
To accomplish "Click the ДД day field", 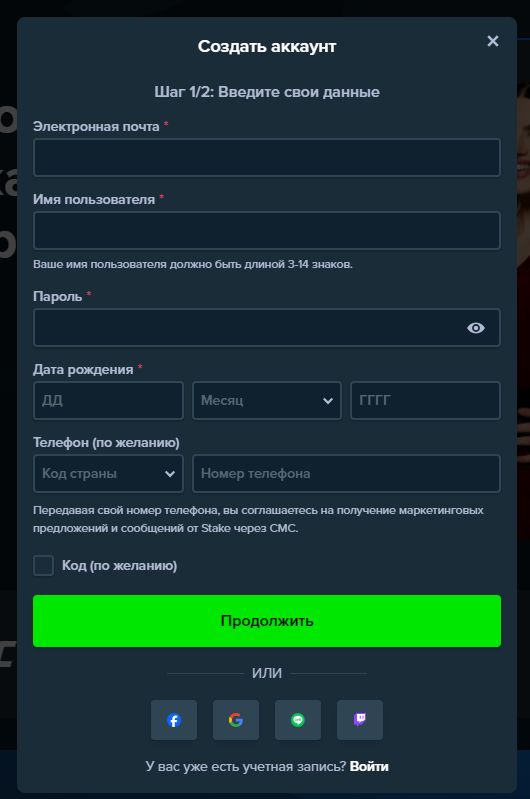I will tap(108, 401).
